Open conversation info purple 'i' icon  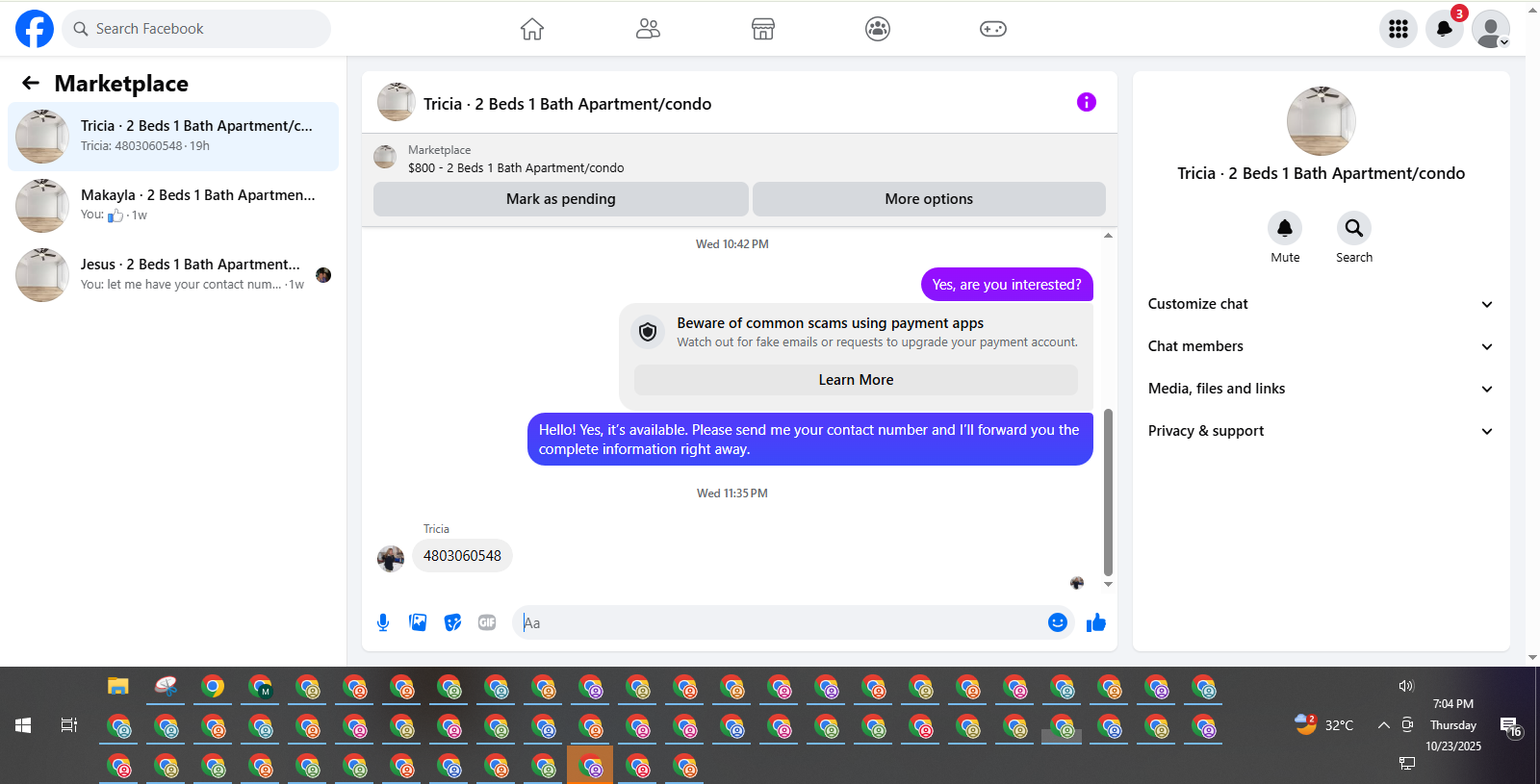pos(1087,102)
